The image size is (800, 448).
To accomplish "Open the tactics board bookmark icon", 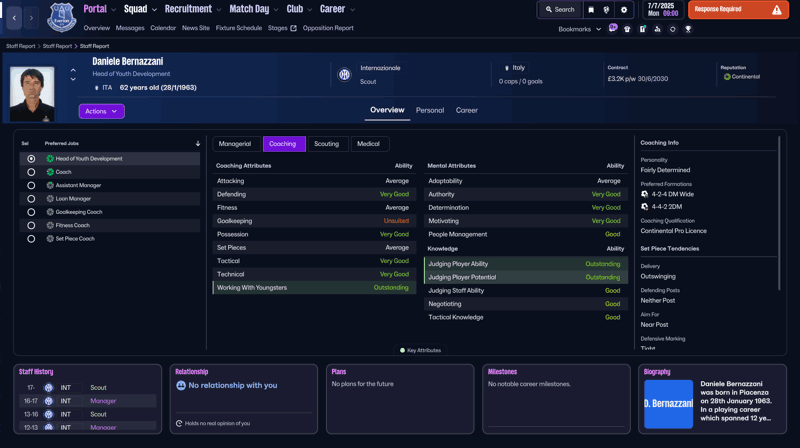I will coord(642,29).
